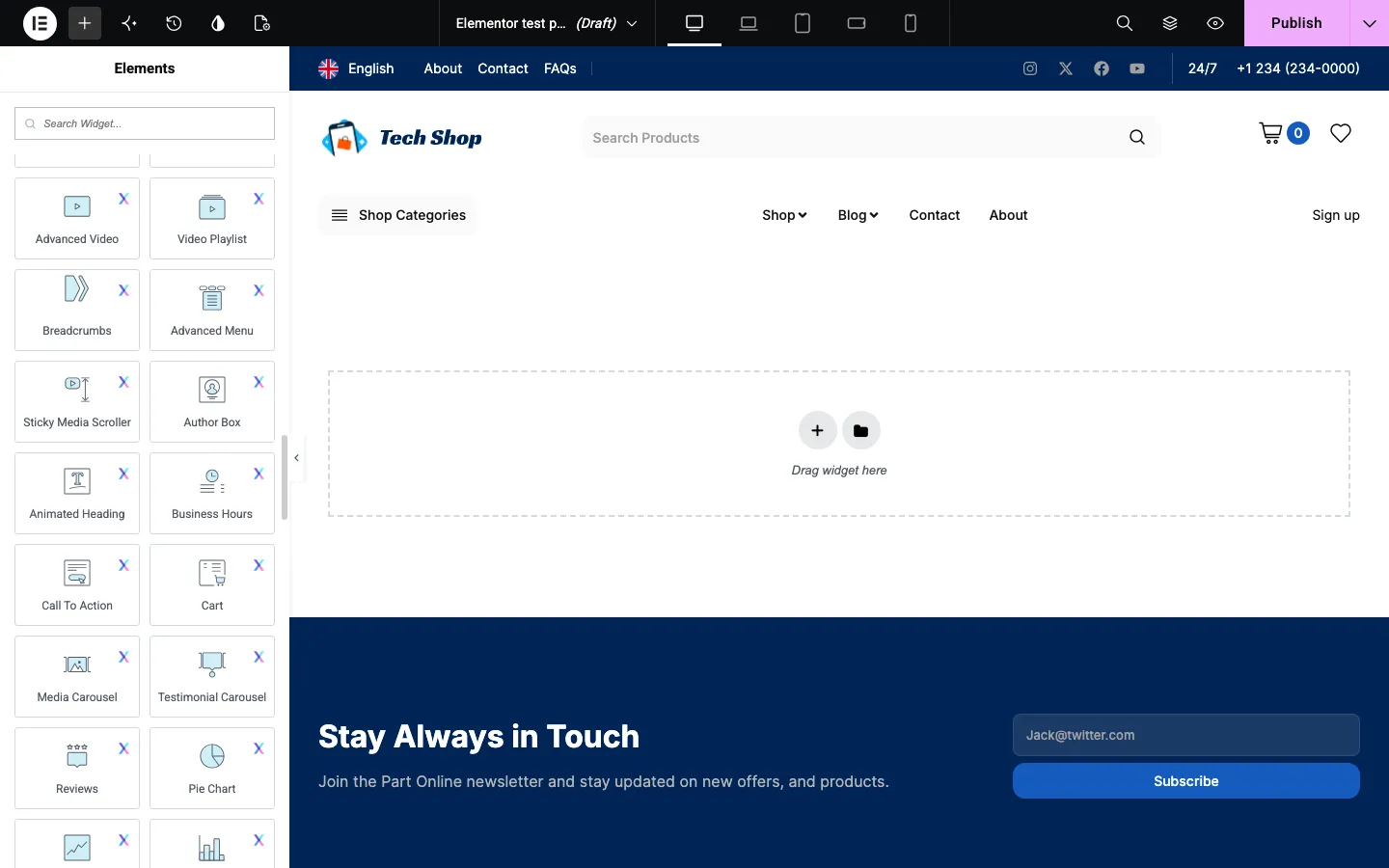Expand the Blog menu dropdown
The image size is (1389, 868).
858,215
